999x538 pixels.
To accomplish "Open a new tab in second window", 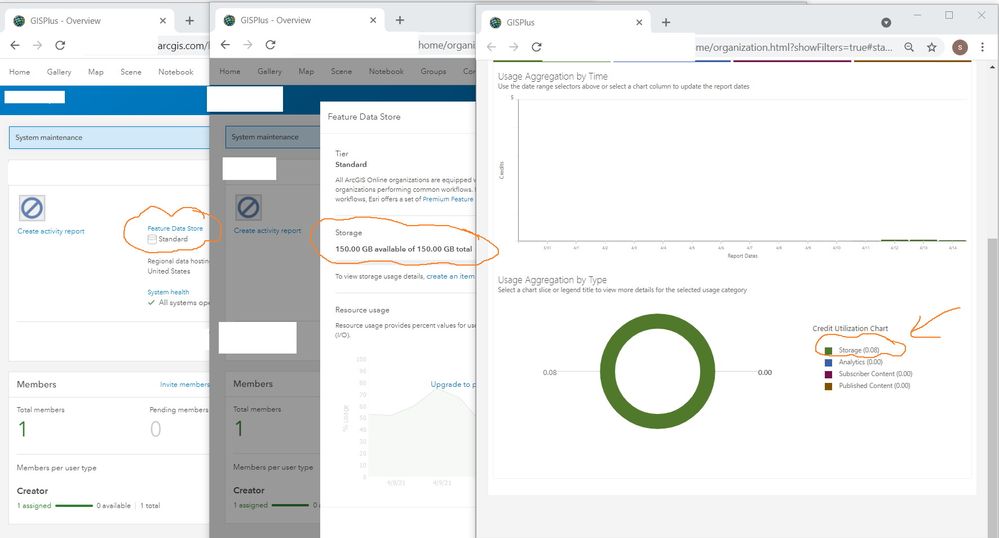I will point(399,20).
